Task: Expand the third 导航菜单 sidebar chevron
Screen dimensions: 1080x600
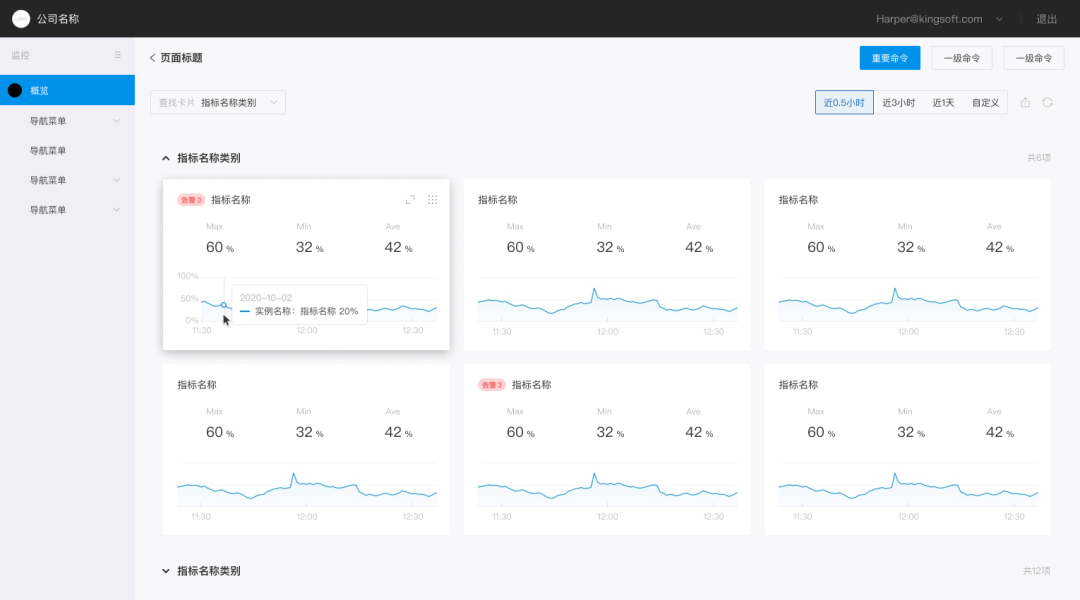Action: coord(116,180)
